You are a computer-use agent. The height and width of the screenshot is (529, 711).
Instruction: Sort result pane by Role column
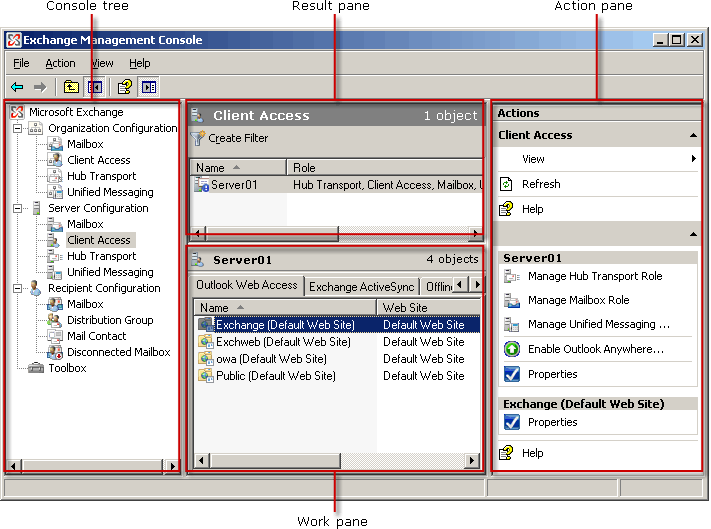385,168
